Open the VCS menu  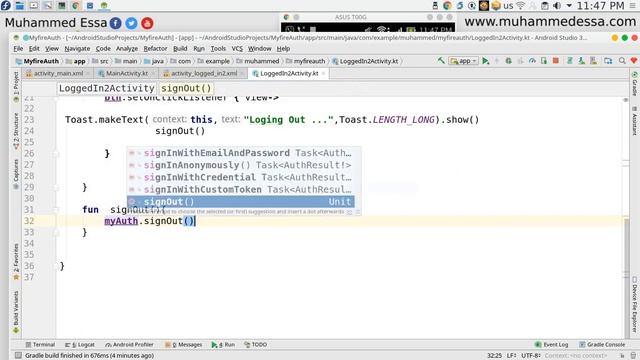pyautogui.click(x=237, y=49)
